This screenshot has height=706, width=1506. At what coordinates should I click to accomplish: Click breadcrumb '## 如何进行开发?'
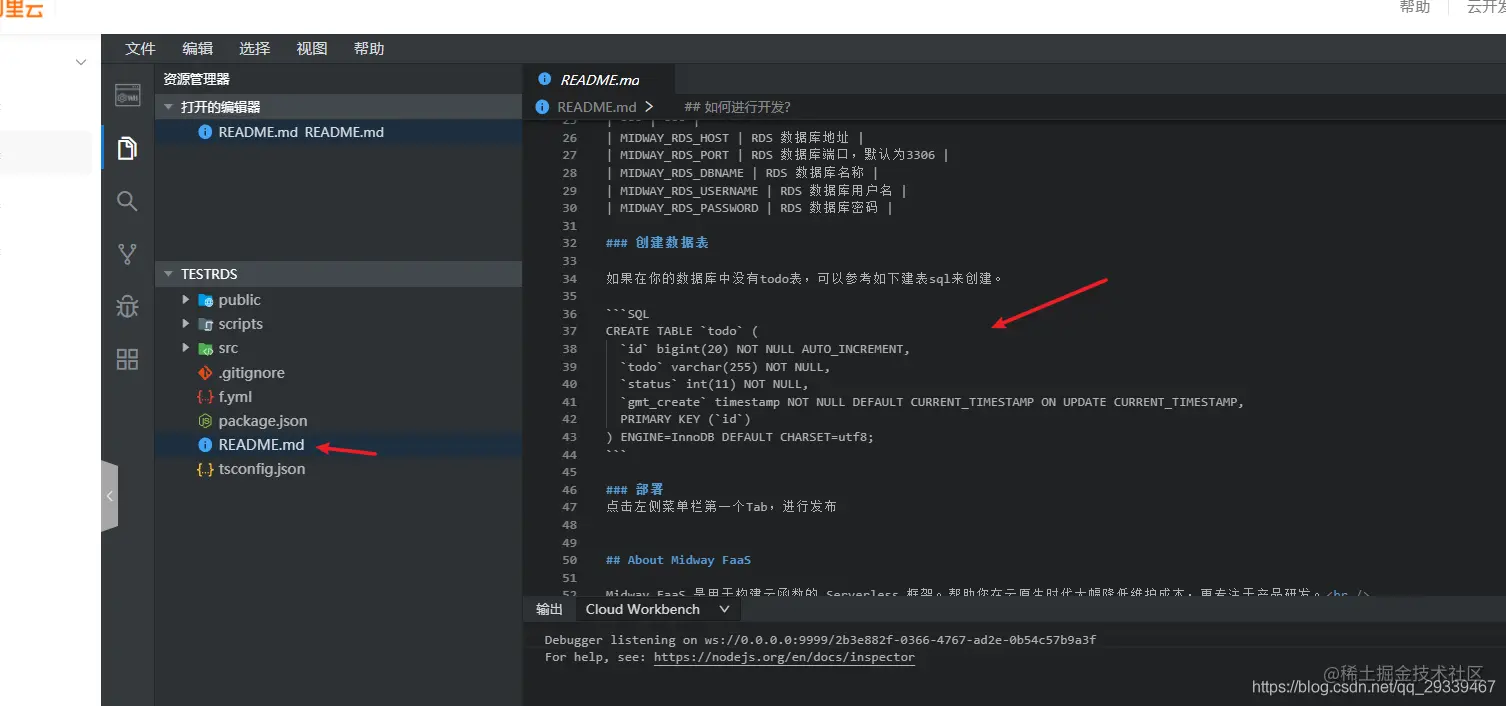point(737,107)
